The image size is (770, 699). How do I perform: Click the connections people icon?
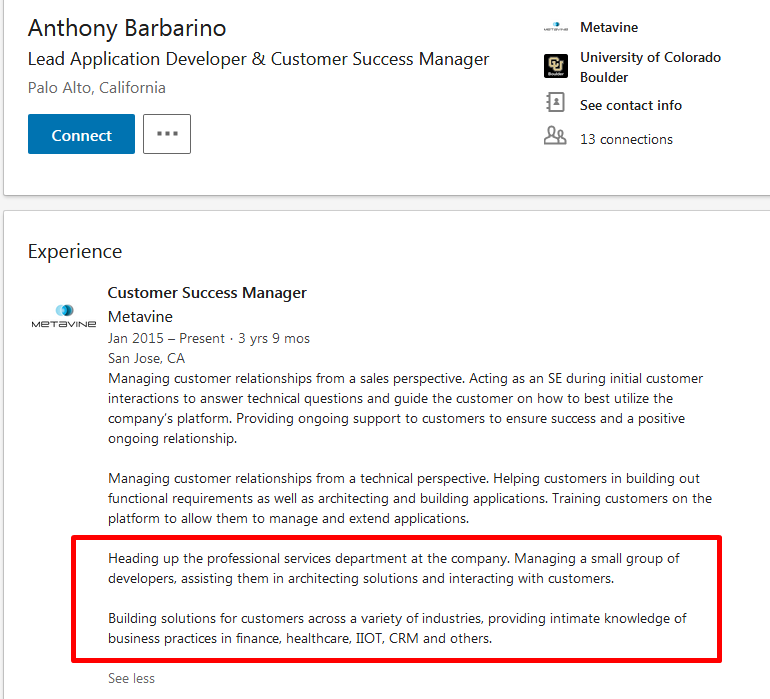[x=555, y=136]
